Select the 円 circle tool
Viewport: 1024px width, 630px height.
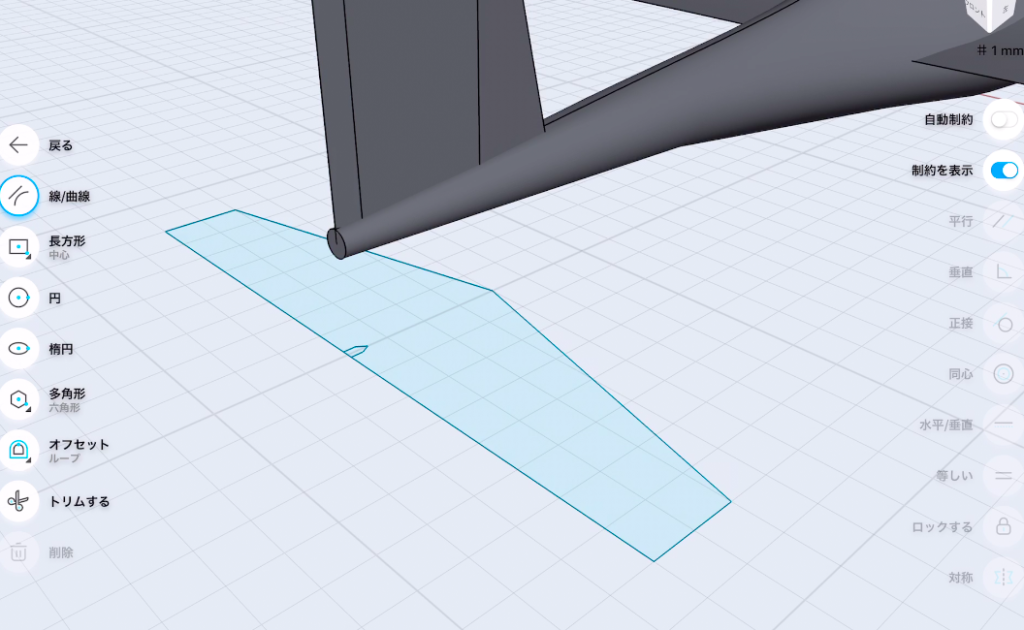tap(19, 298)
